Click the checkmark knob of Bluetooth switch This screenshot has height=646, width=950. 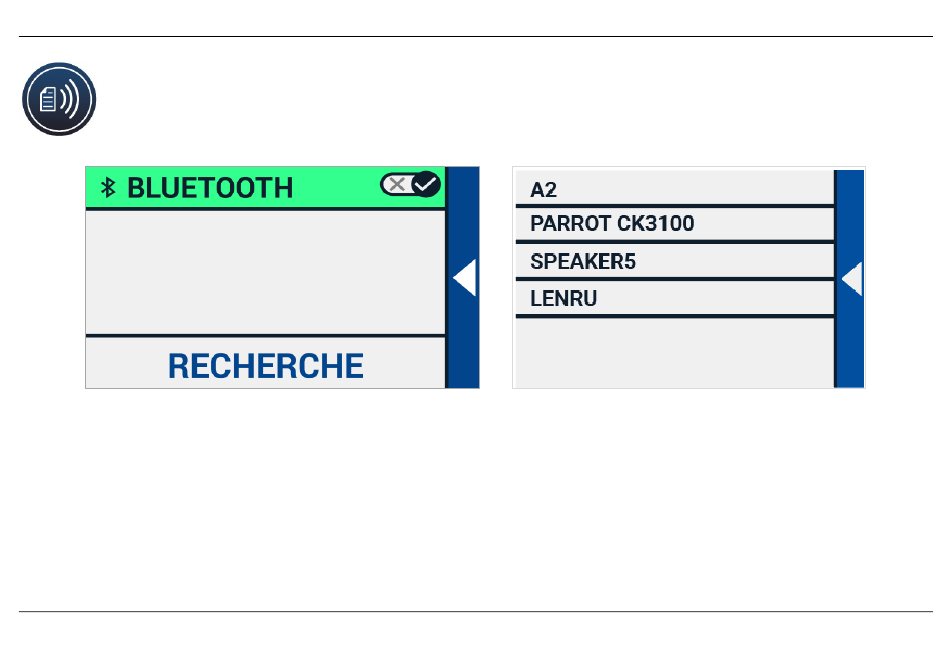[x=426, y=184]
